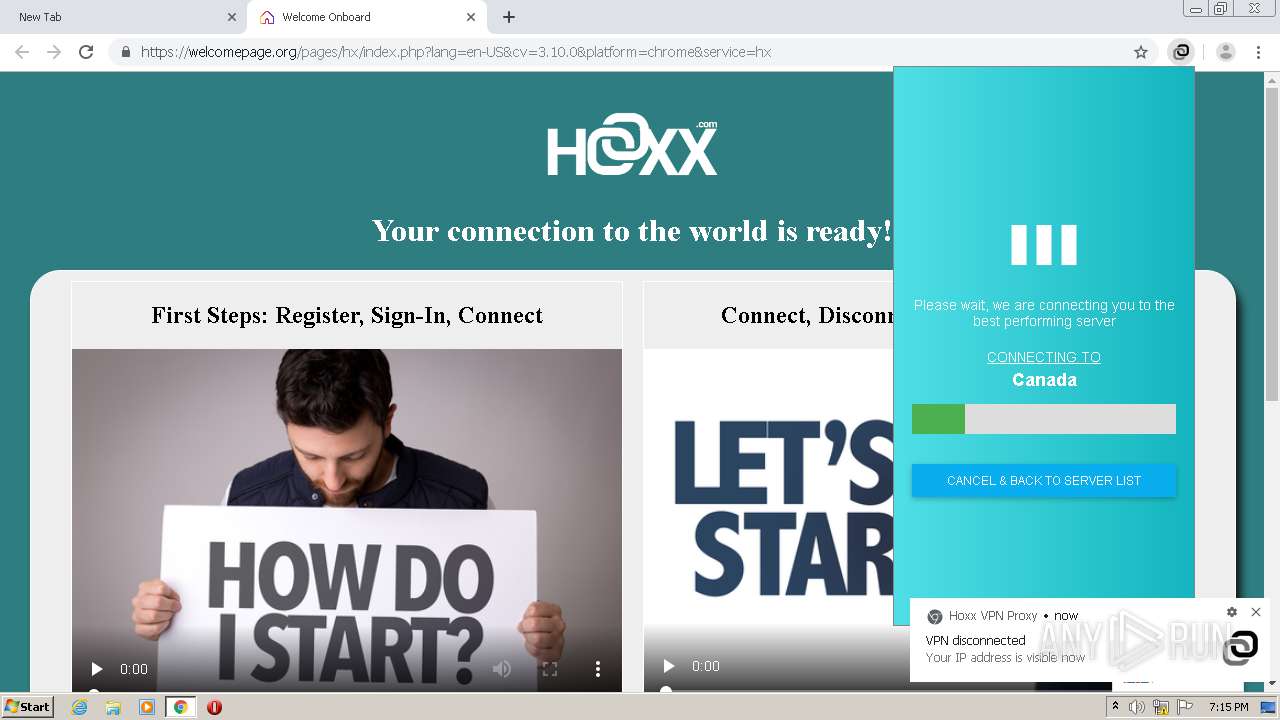Go back to the previous page
The width and height of the screenshot is (1280, 720).
pyautogui.click(x=22, y=52)
